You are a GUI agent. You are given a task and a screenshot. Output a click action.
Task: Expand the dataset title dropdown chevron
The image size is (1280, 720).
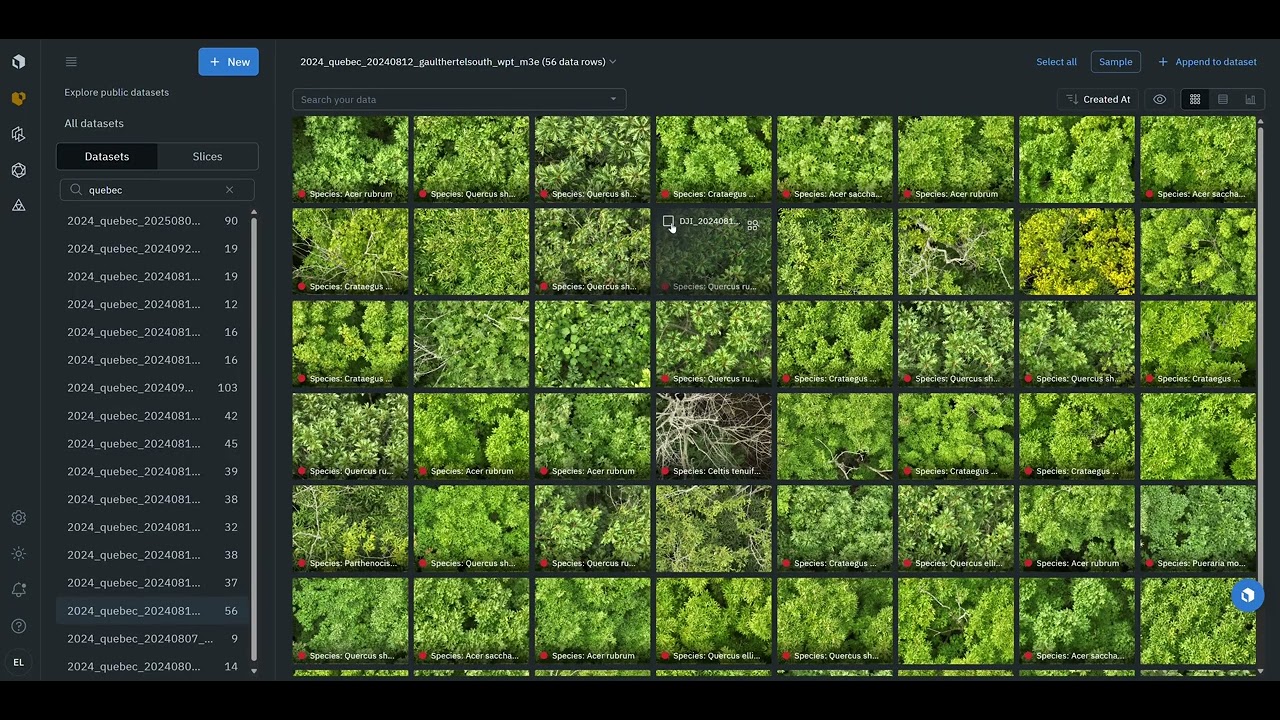pos(612,62)
